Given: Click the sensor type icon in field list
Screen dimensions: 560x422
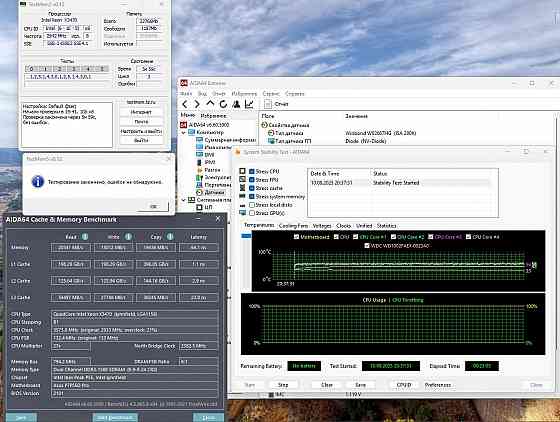Looking at the screenshot, I should point(271,133).
